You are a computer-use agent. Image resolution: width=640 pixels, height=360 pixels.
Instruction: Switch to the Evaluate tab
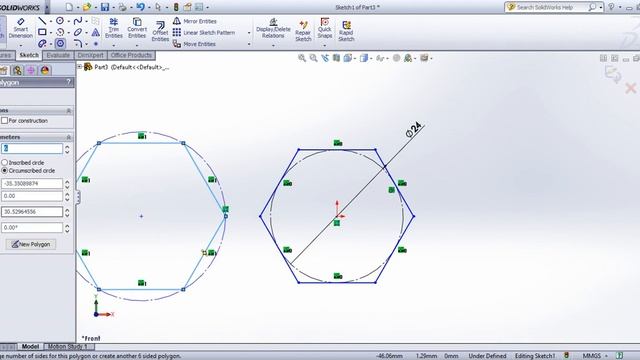58,55
